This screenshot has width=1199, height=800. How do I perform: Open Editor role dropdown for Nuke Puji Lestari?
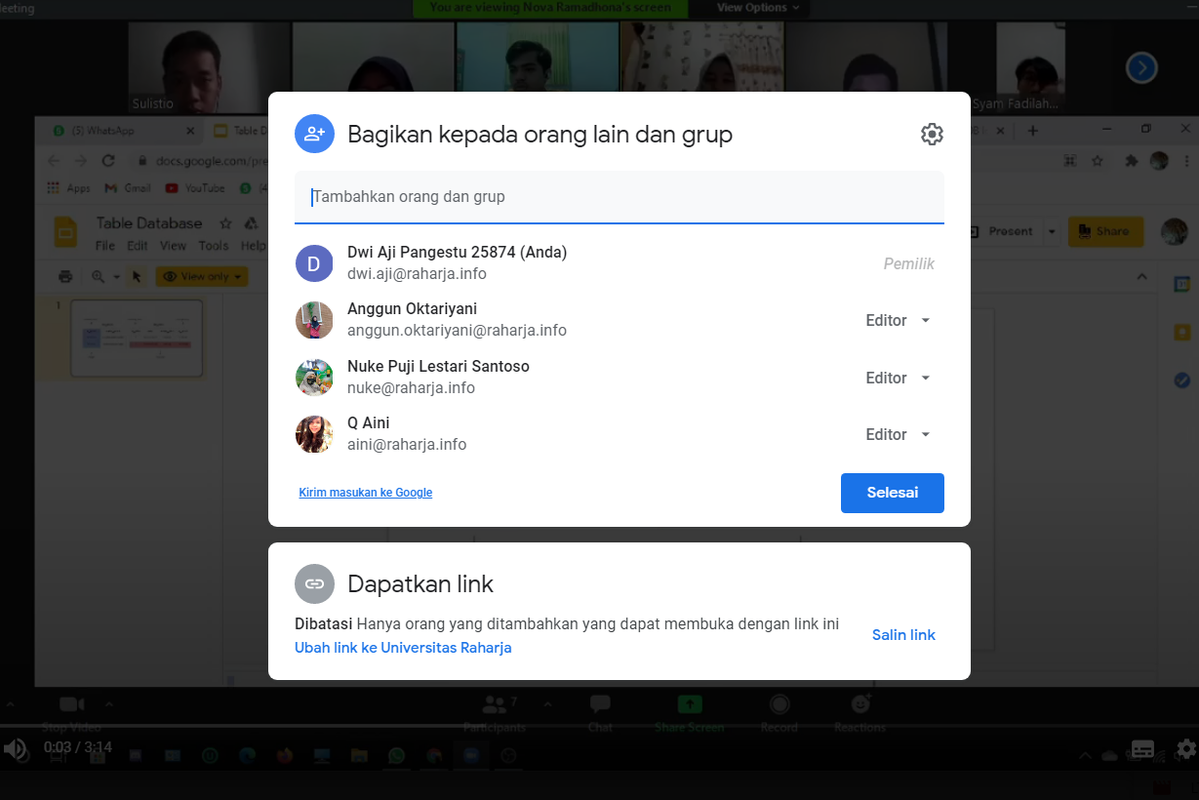pyautogui.click(x=898, y=378)
